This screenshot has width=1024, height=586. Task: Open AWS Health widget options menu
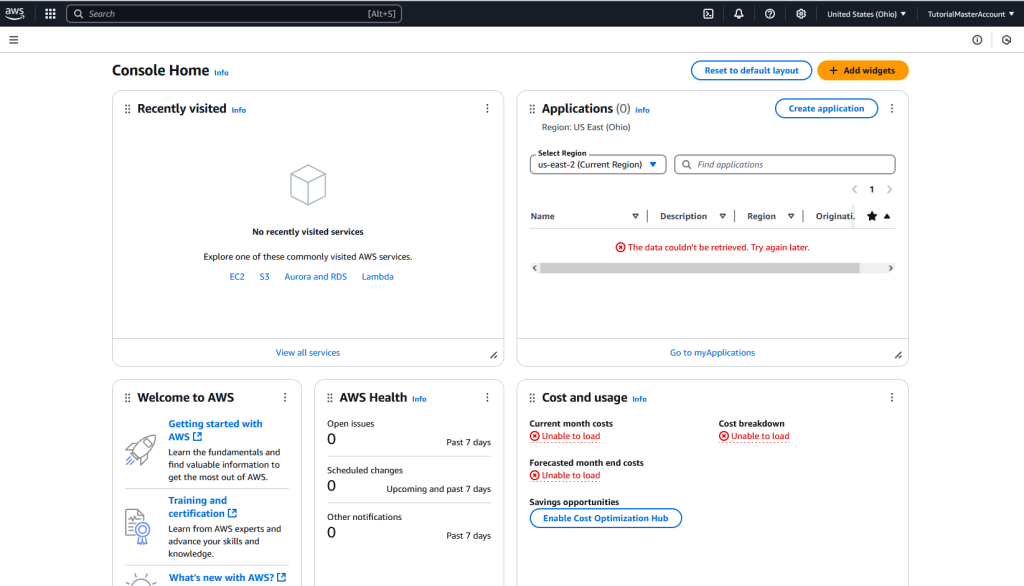(487, 397)
